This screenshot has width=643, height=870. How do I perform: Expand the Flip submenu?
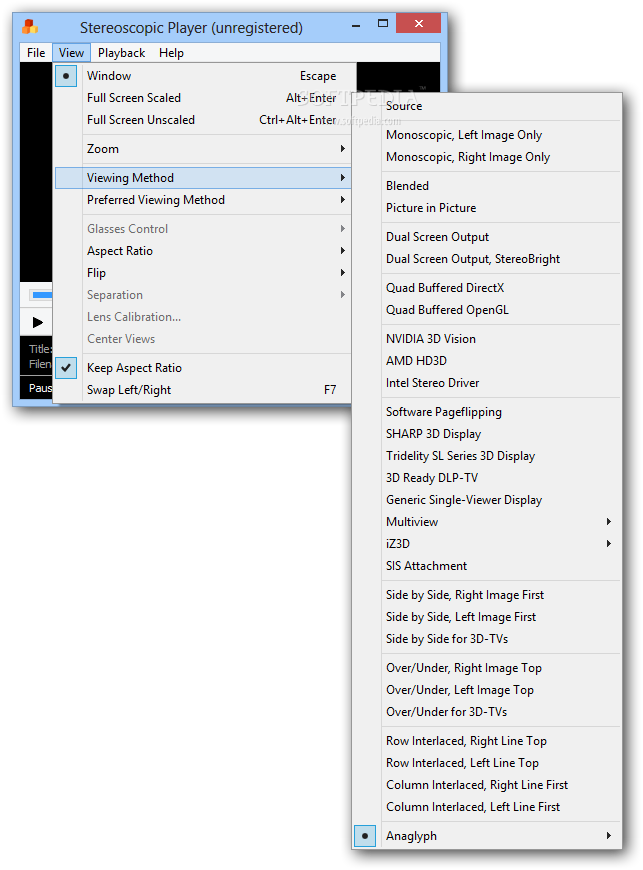203,273
